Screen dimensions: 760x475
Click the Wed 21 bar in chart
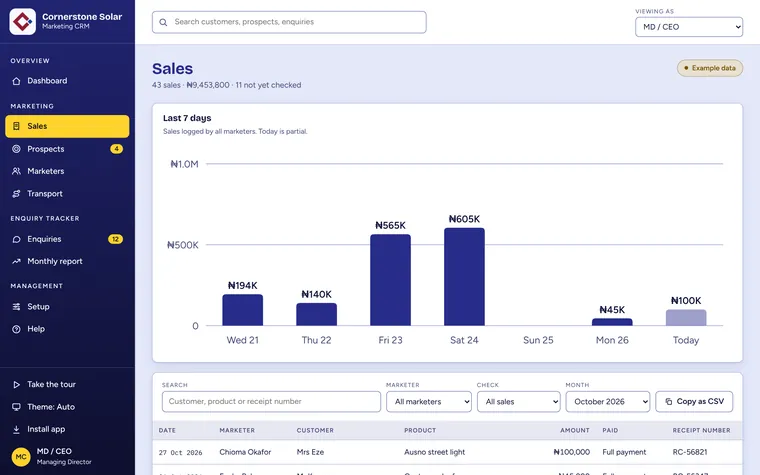point(243,310)
